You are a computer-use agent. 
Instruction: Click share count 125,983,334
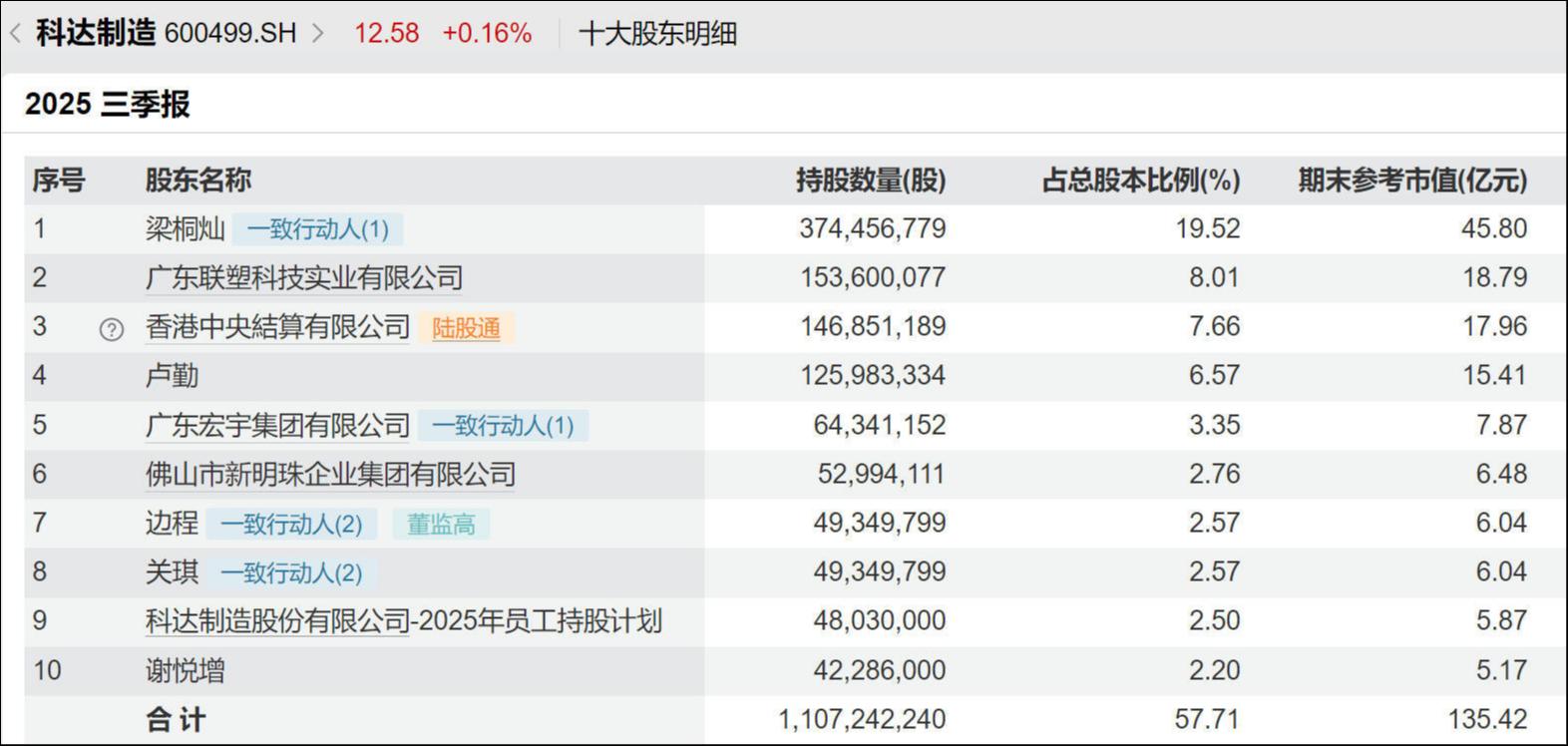pyautogui.click(x=873, y=375)
